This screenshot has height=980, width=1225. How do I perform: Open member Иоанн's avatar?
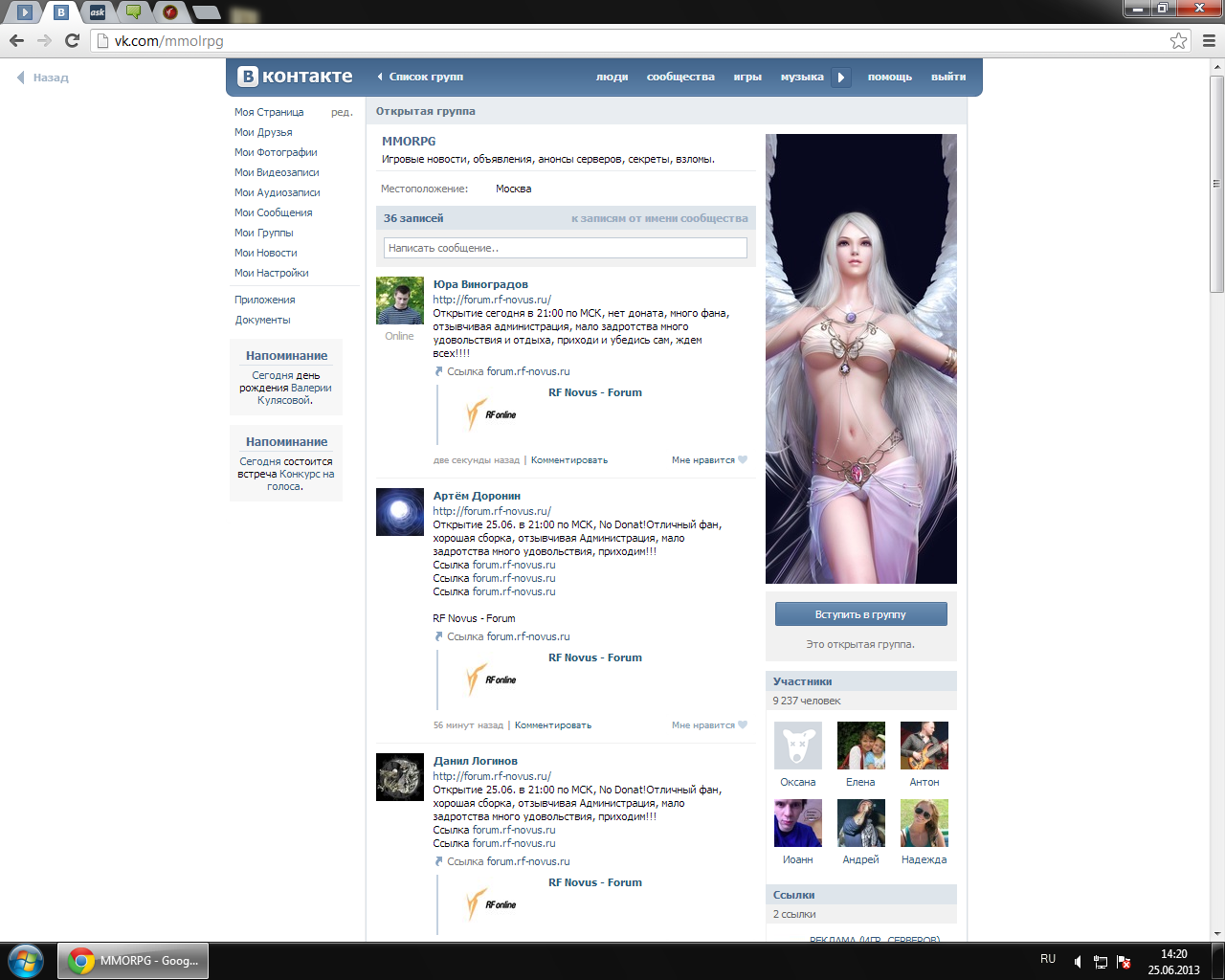coord(798,823)
